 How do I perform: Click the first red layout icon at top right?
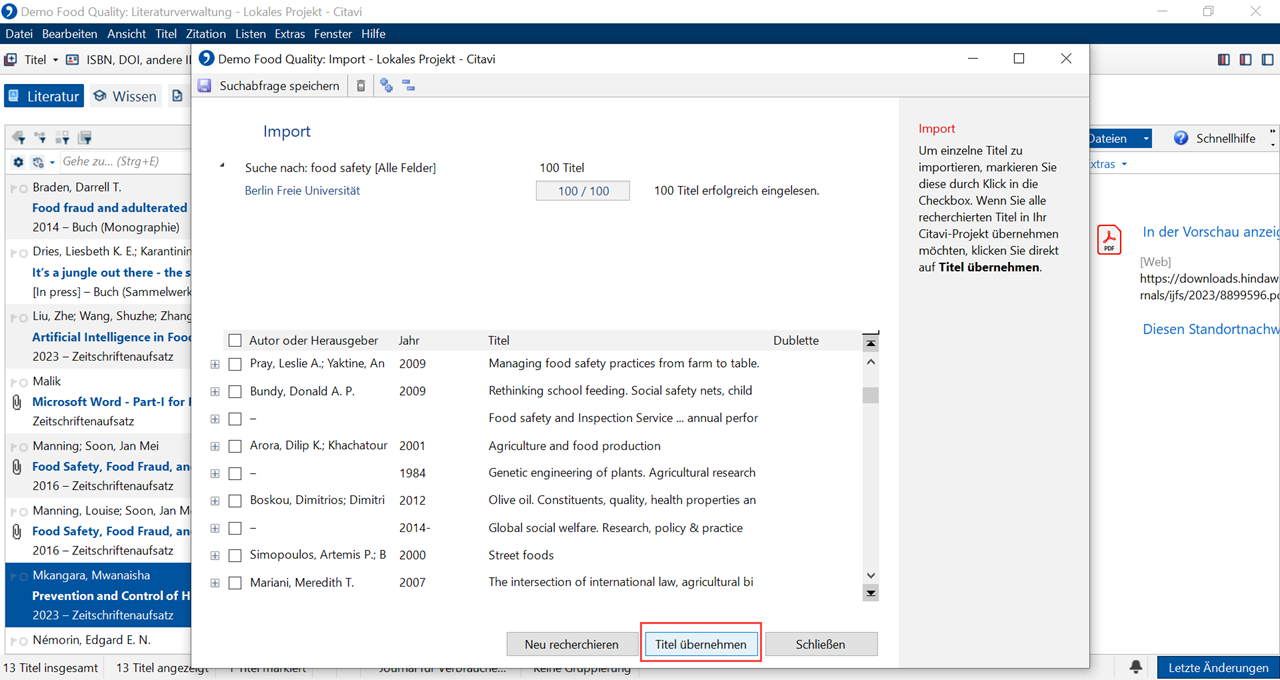tap(1223, 60)
